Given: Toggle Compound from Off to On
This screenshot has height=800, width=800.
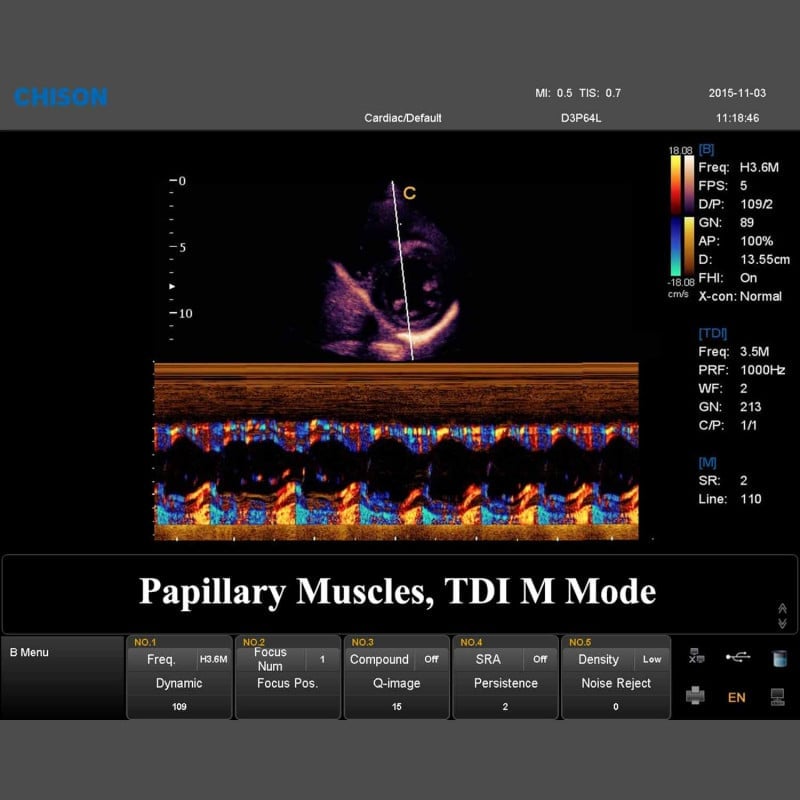Looking at the screenshot, I should pos(380,659).
